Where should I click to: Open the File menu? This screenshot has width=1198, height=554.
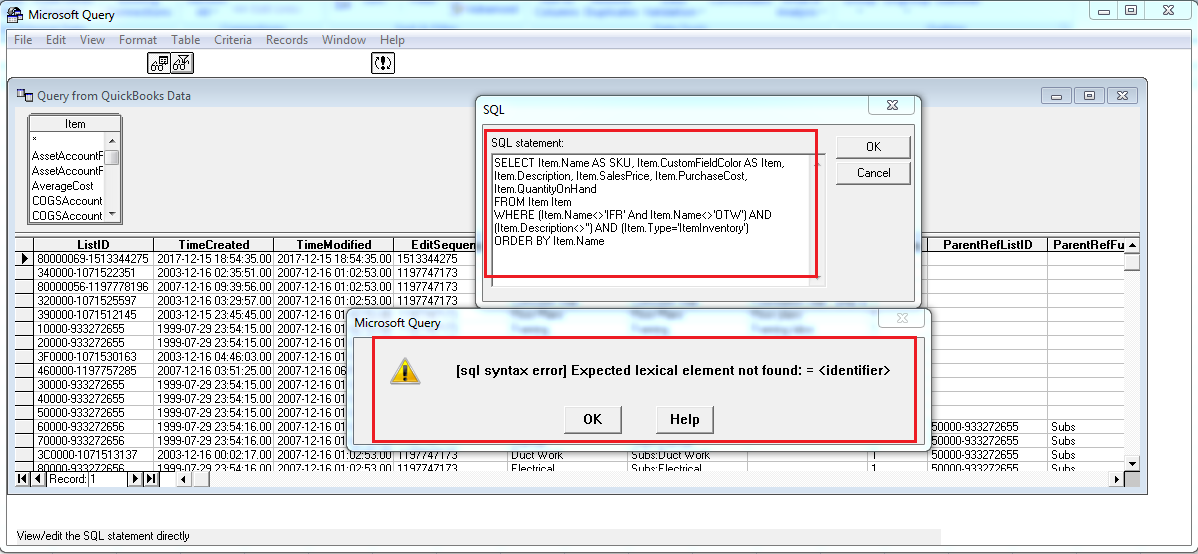pos(23,40)
